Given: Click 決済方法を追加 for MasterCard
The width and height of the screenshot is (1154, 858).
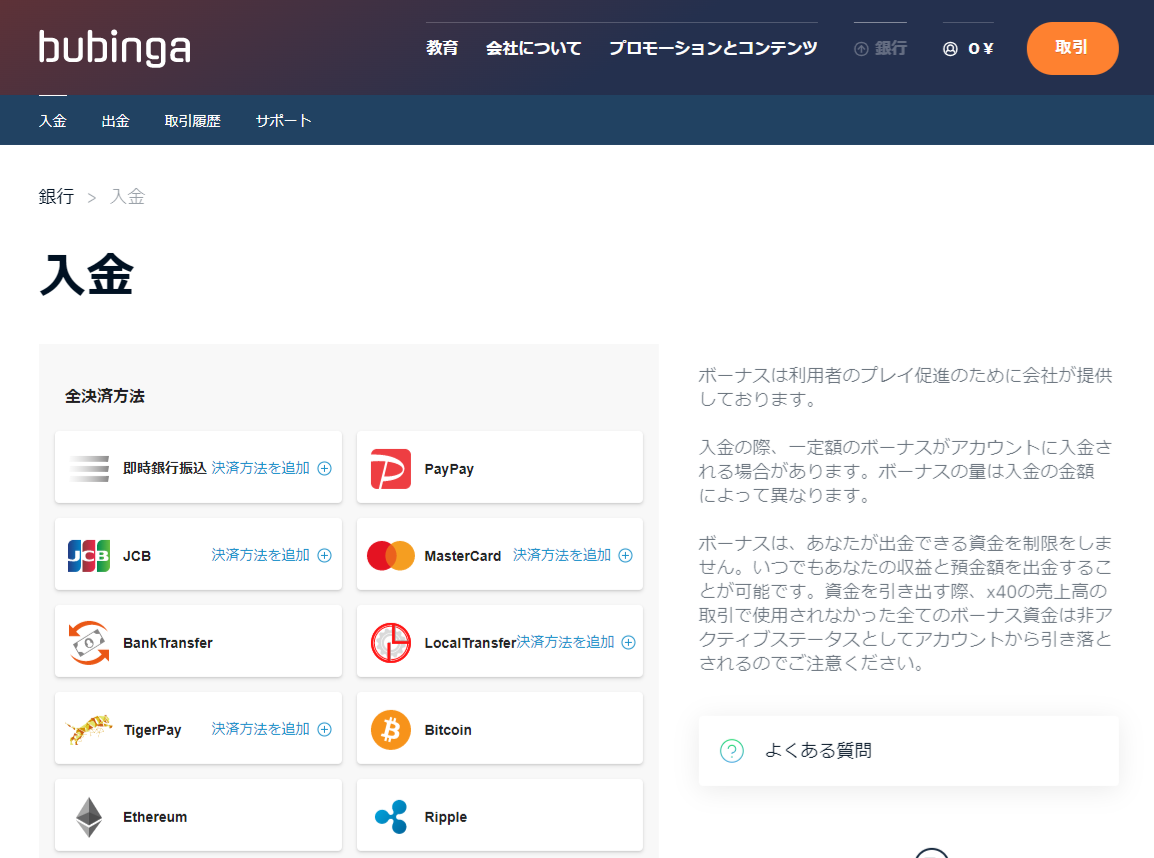Looking at the screenshot, I should (562, 555).
